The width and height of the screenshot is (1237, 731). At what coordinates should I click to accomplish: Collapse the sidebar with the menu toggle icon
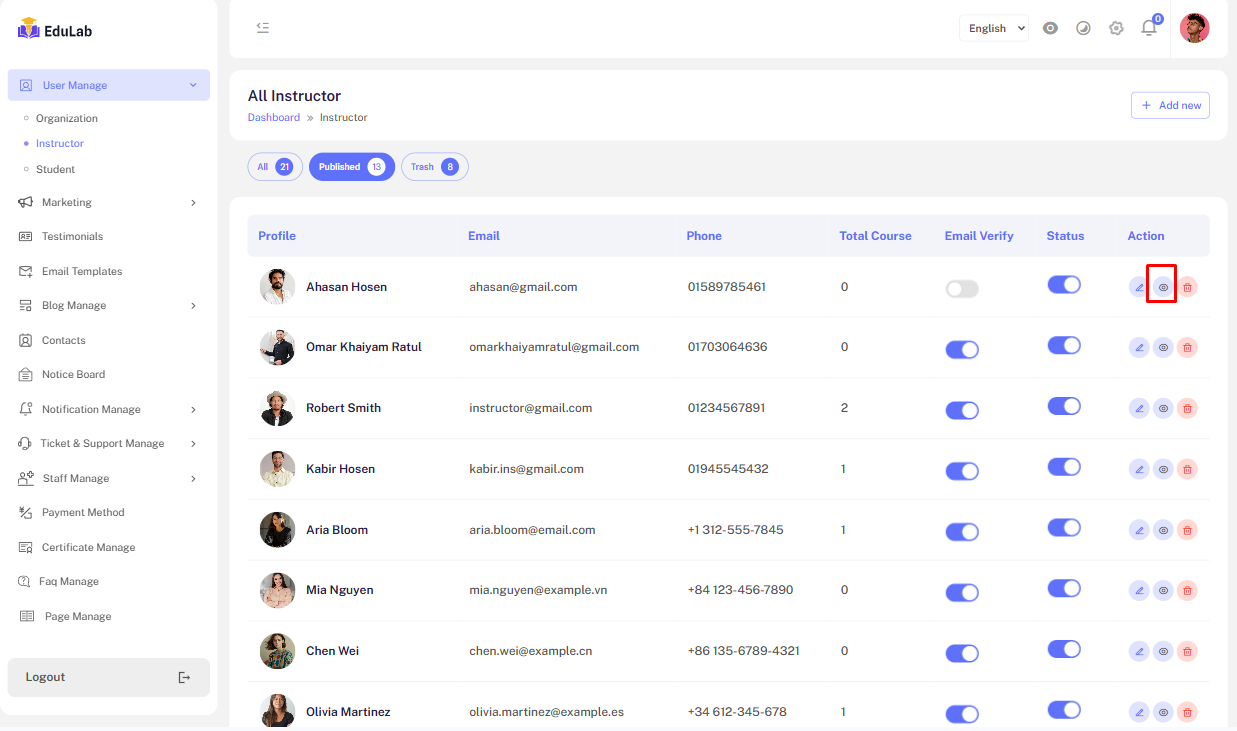[x=263, y=28]
